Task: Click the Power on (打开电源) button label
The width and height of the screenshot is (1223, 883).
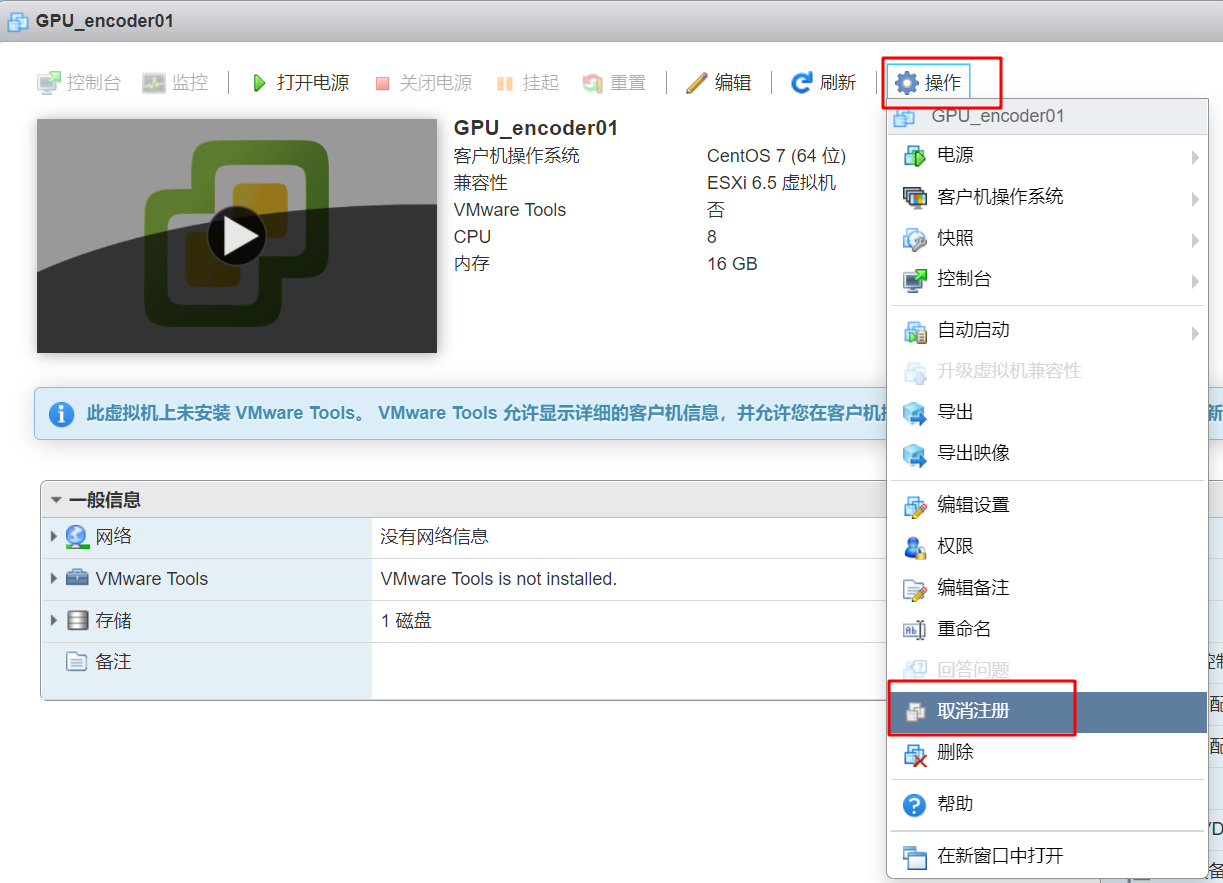Action: 313,83
